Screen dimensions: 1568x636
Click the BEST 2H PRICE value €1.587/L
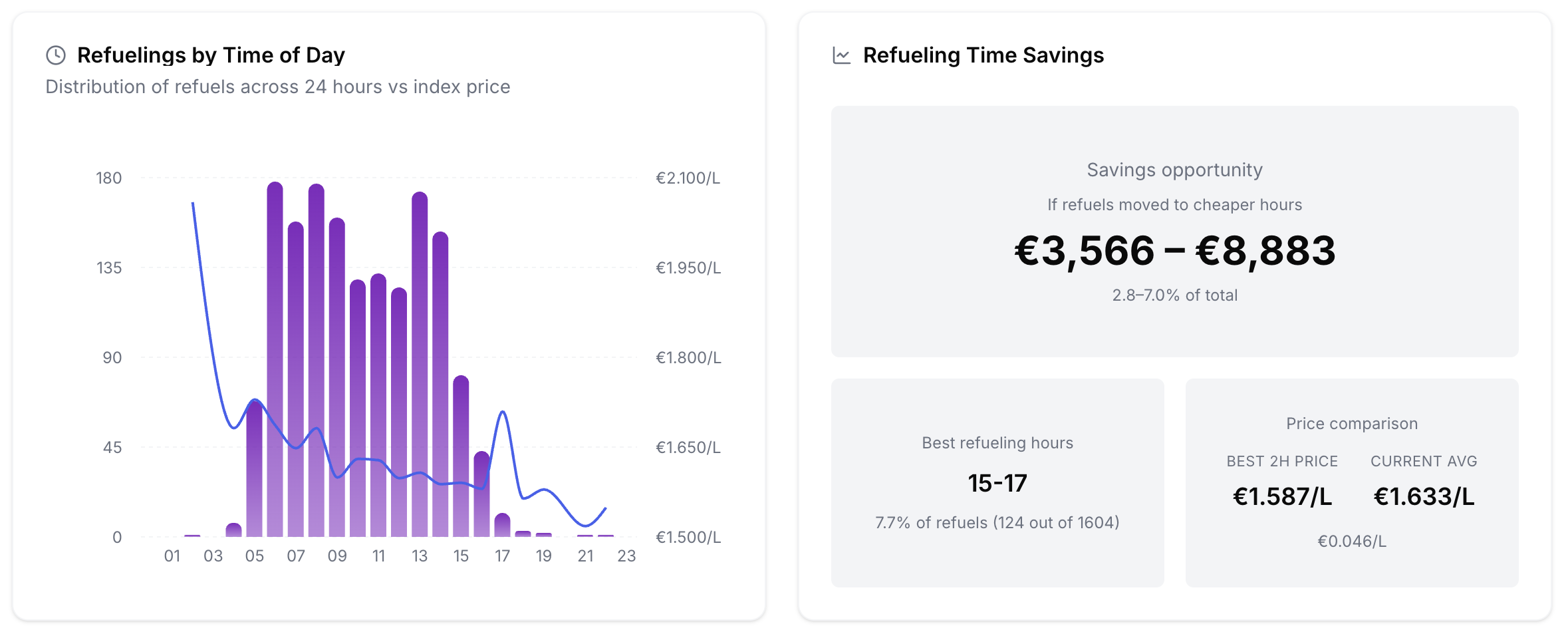pos(1282,496)
